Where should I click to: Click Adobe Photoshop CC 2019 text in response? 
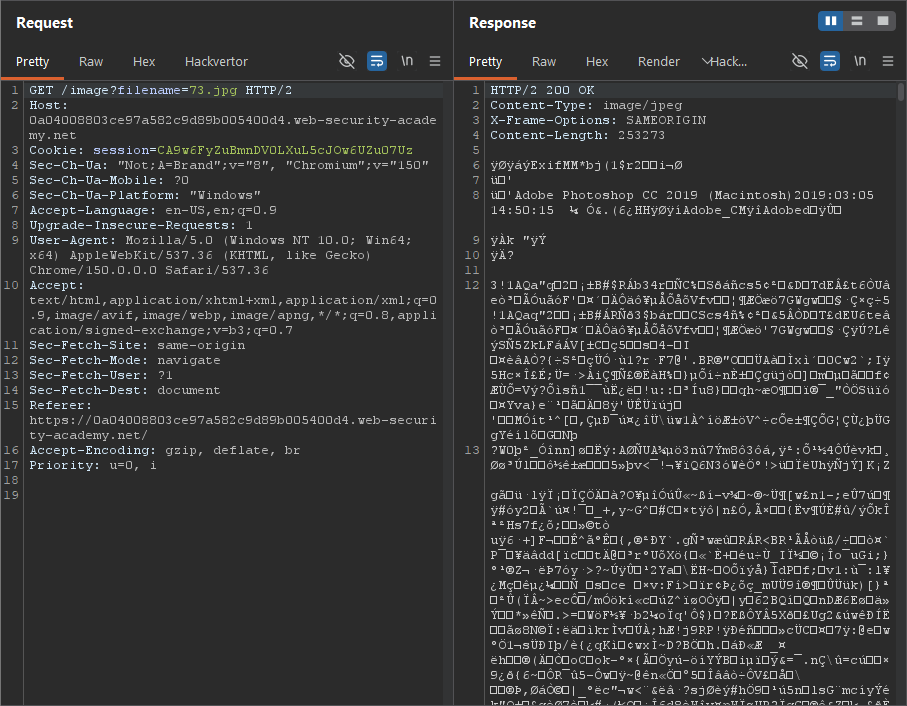tap(606, 195)
